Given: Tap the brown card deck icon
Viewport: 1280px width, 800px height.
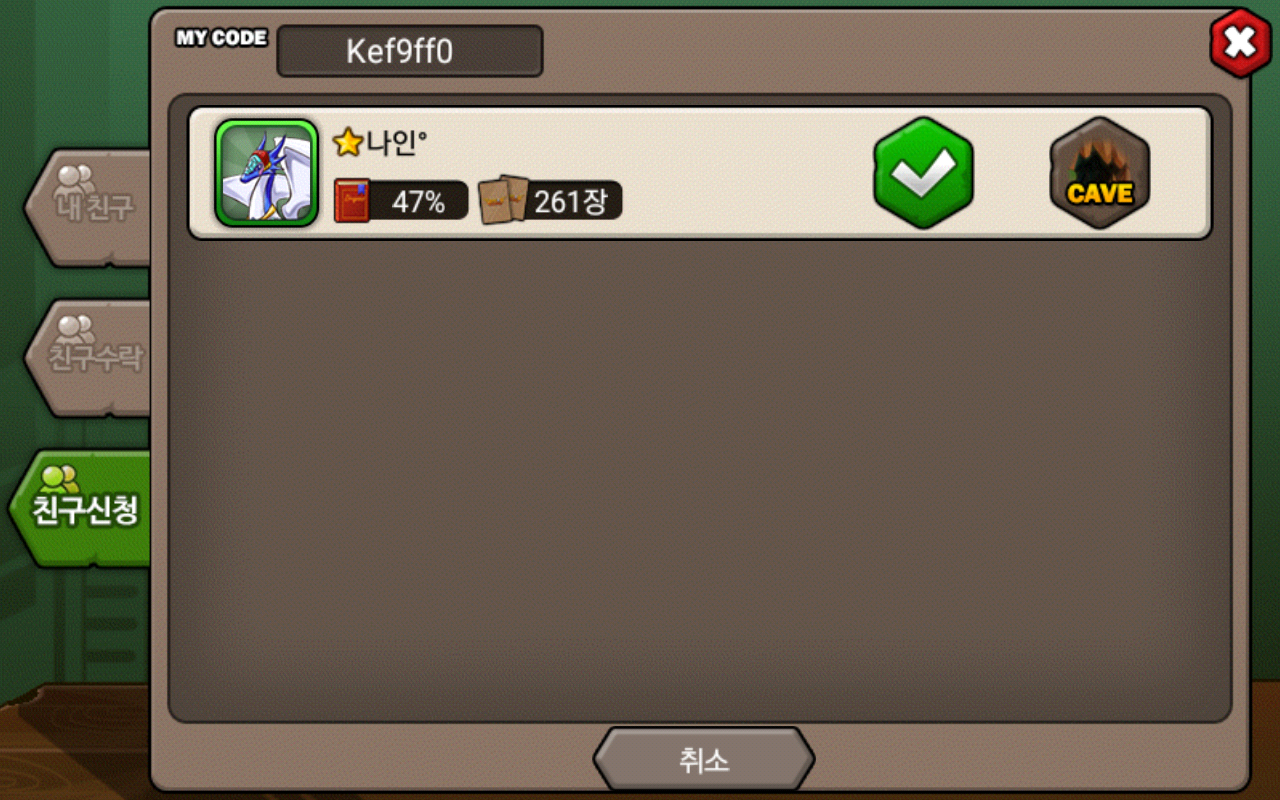Looking at the screenshot, I should coord(504,200).
